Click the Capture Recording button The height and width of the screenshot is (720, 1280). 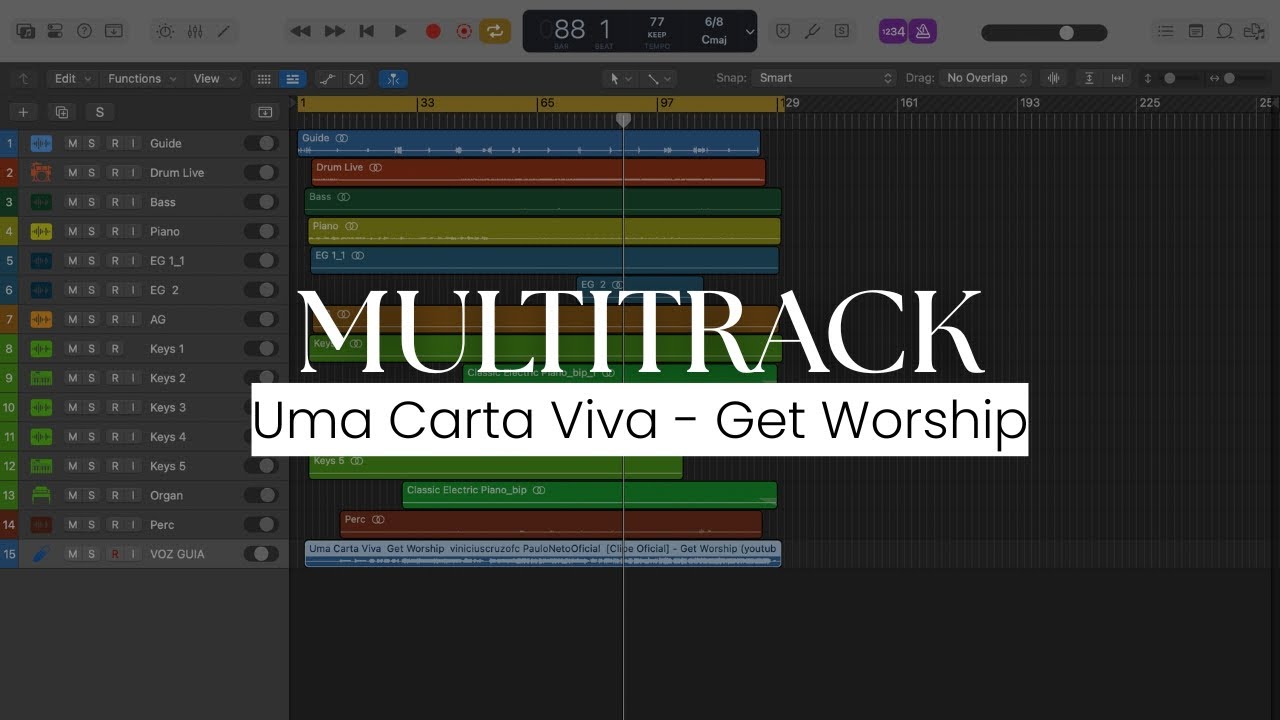(x=464, y=31)
